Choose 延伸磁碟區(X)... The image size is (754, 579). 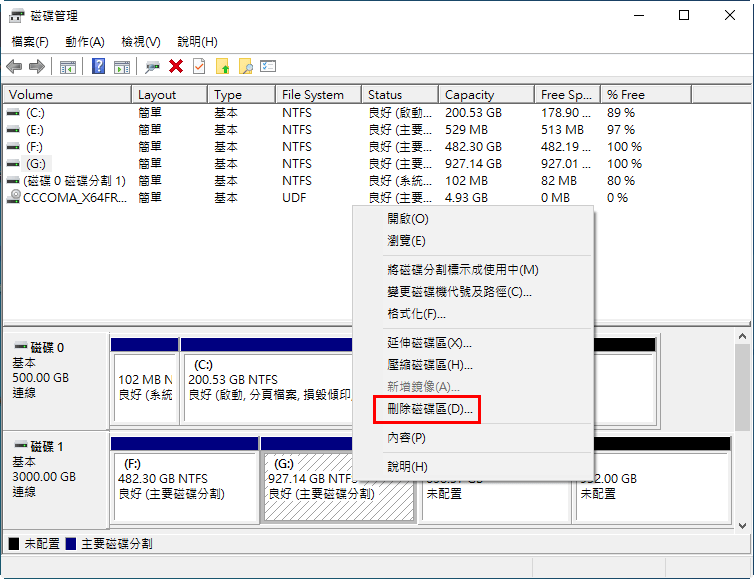[x=474, y=343]
